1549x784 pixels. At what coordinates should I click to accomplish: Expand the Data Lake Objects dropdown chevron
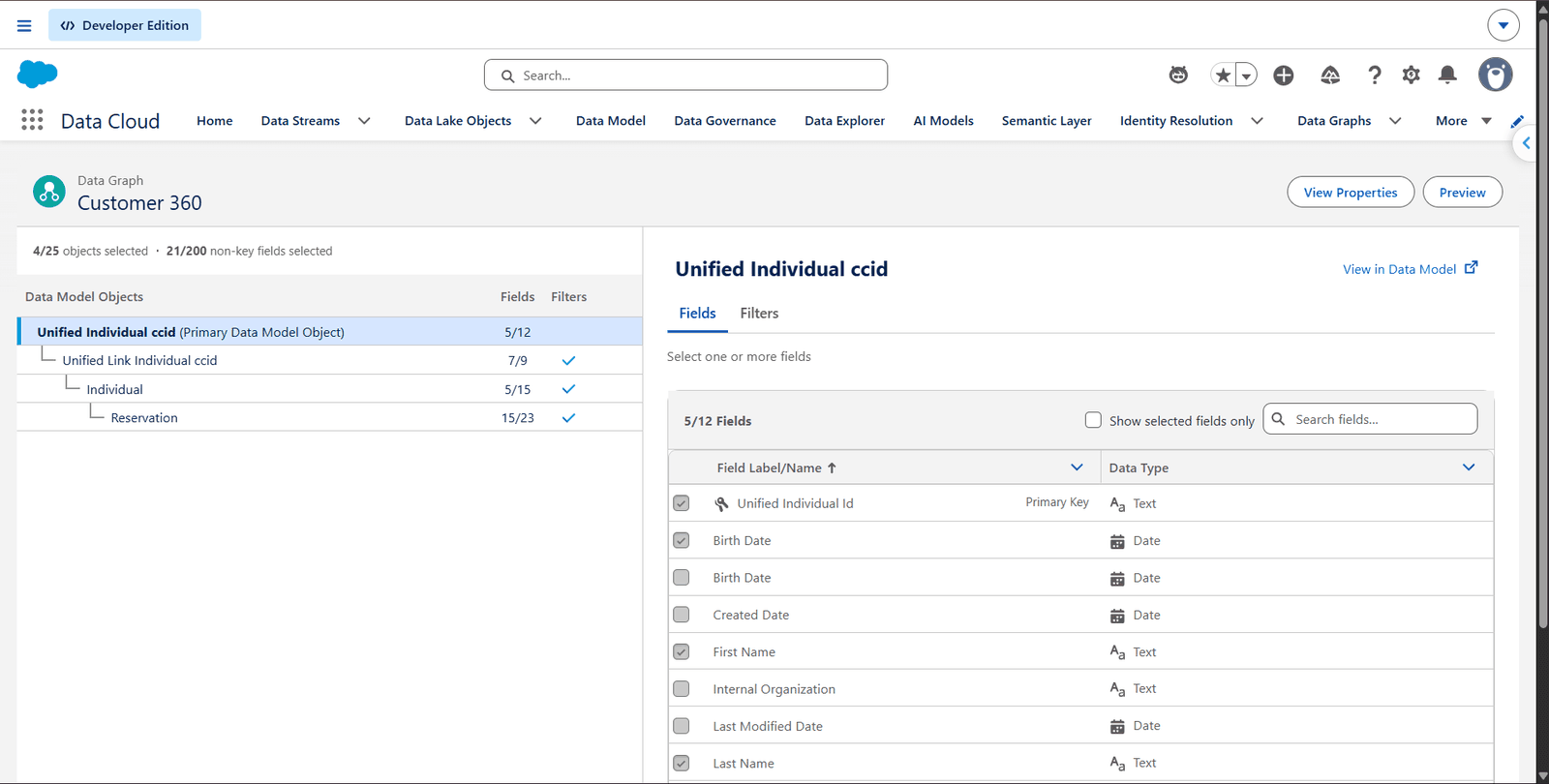click(x=535, y=121)
